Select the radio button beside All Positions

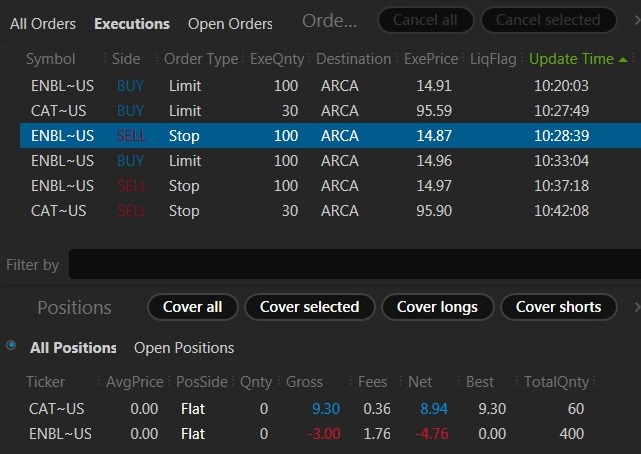(x=11, y=345)
